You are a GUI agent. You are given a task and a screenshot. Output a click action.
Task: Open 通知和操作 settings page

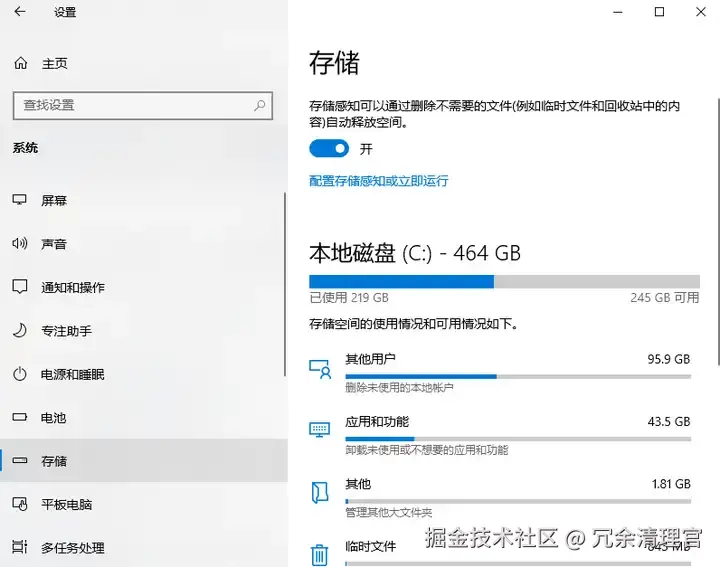click(x=142, y=287)
